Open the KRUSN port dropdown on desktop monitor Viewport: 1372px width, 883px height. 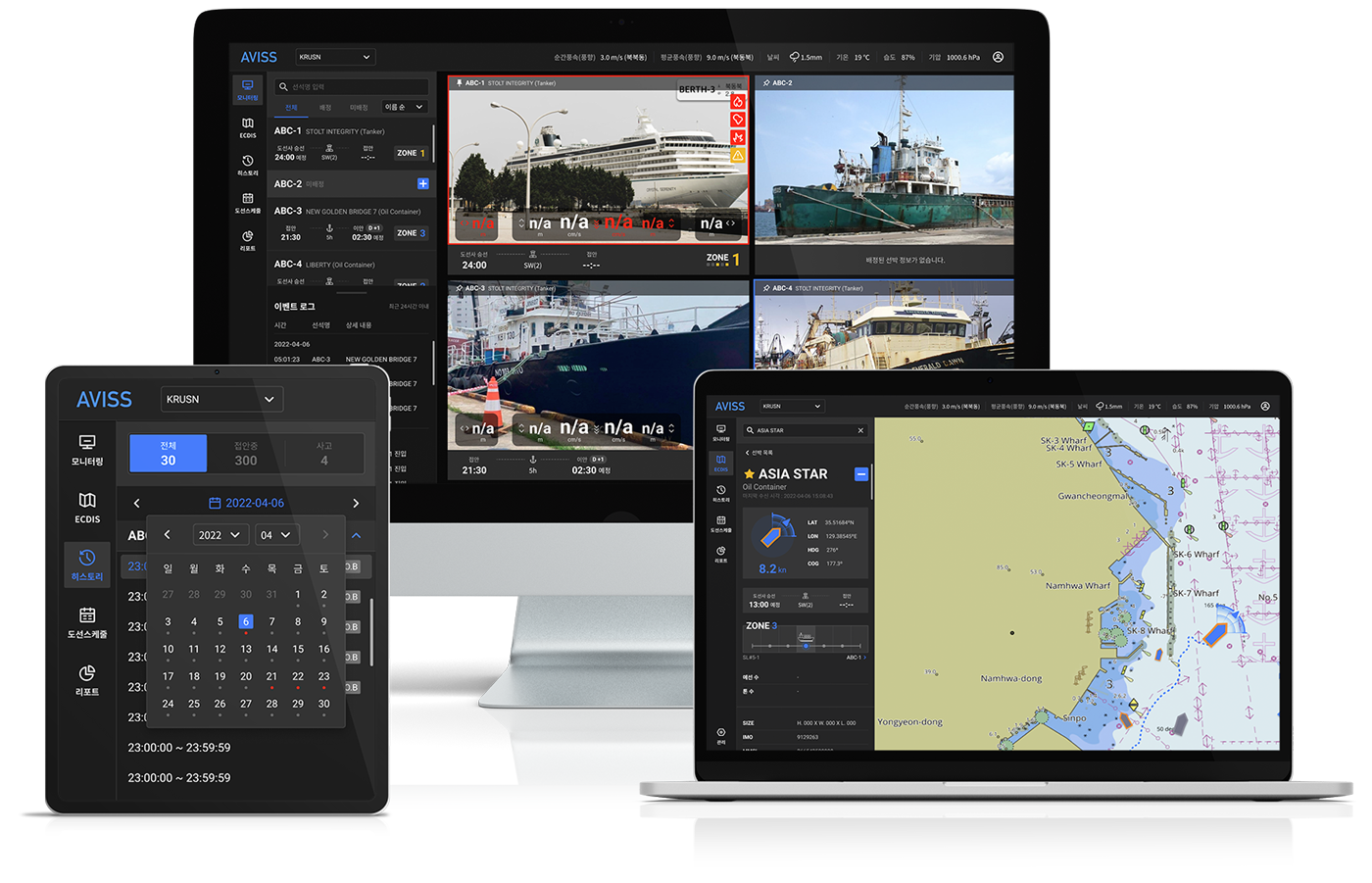pos(335,57)
